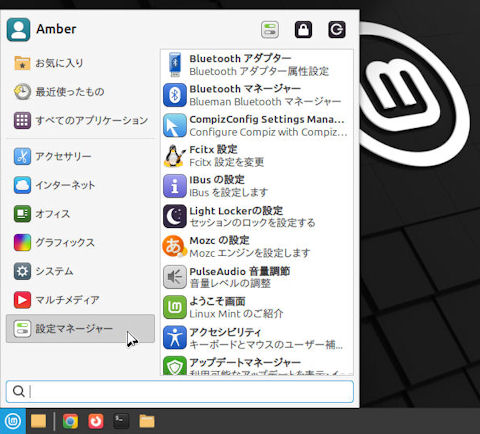Click the Linux Mint menu button in taskbar

click(x=13, y=421)
